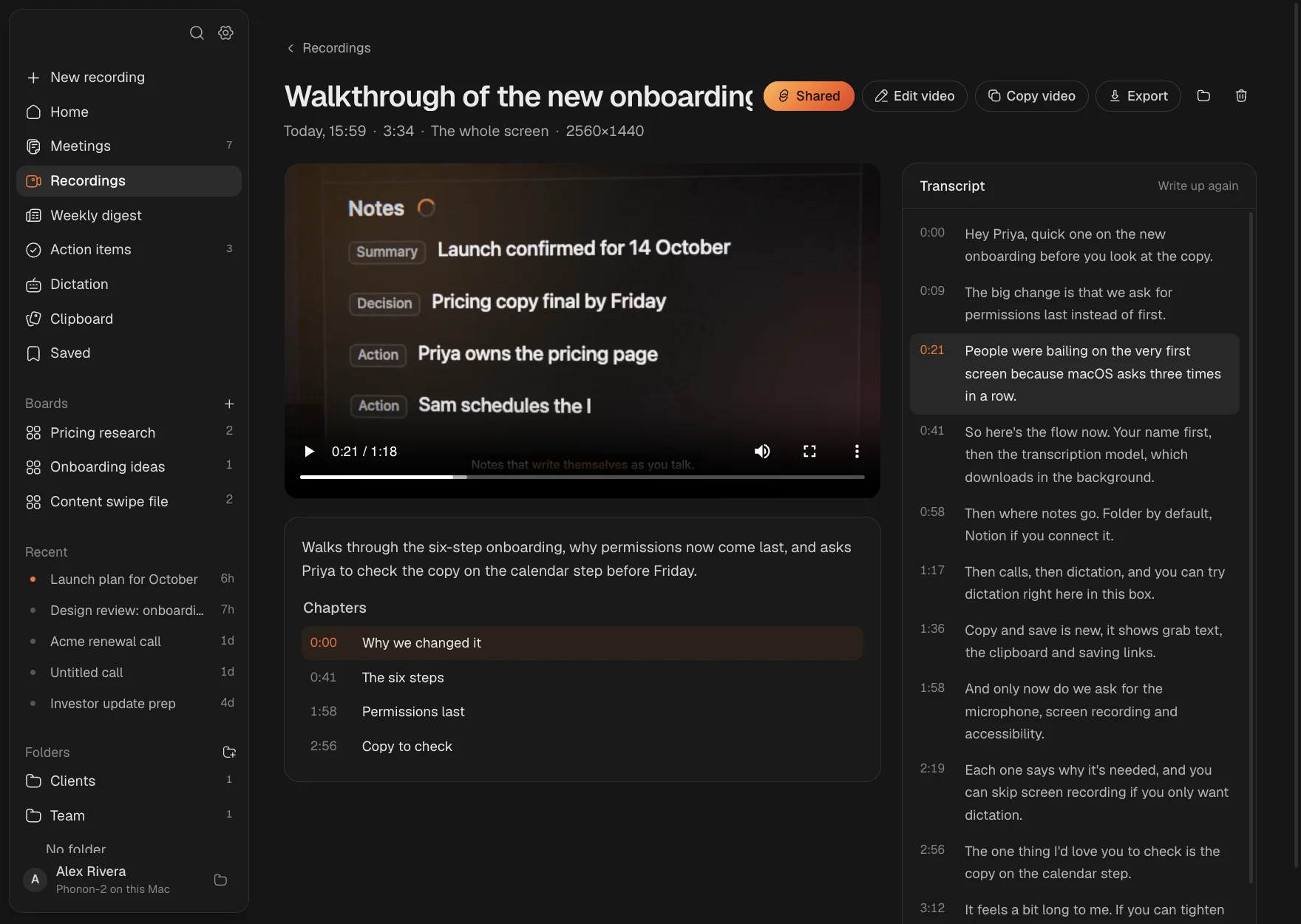Screen dimensions: 1301x924
Task: Jump to chapter Copy to check
Action: tap(582, 747)
